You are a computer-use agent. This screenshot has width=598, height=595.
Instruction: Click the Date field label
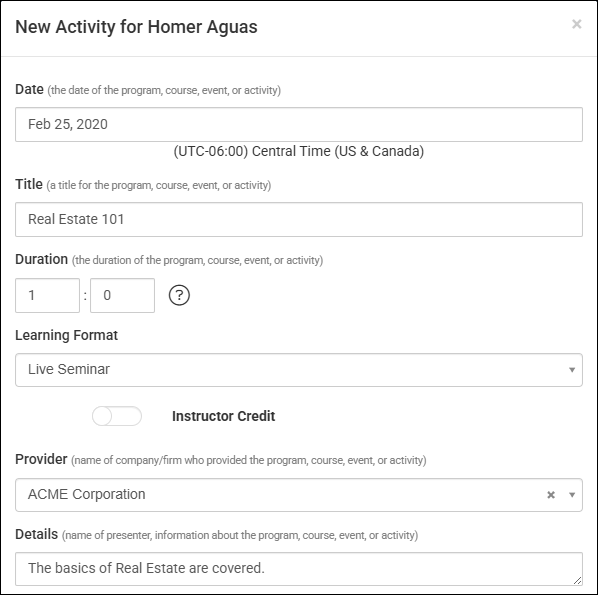point(29,89)
